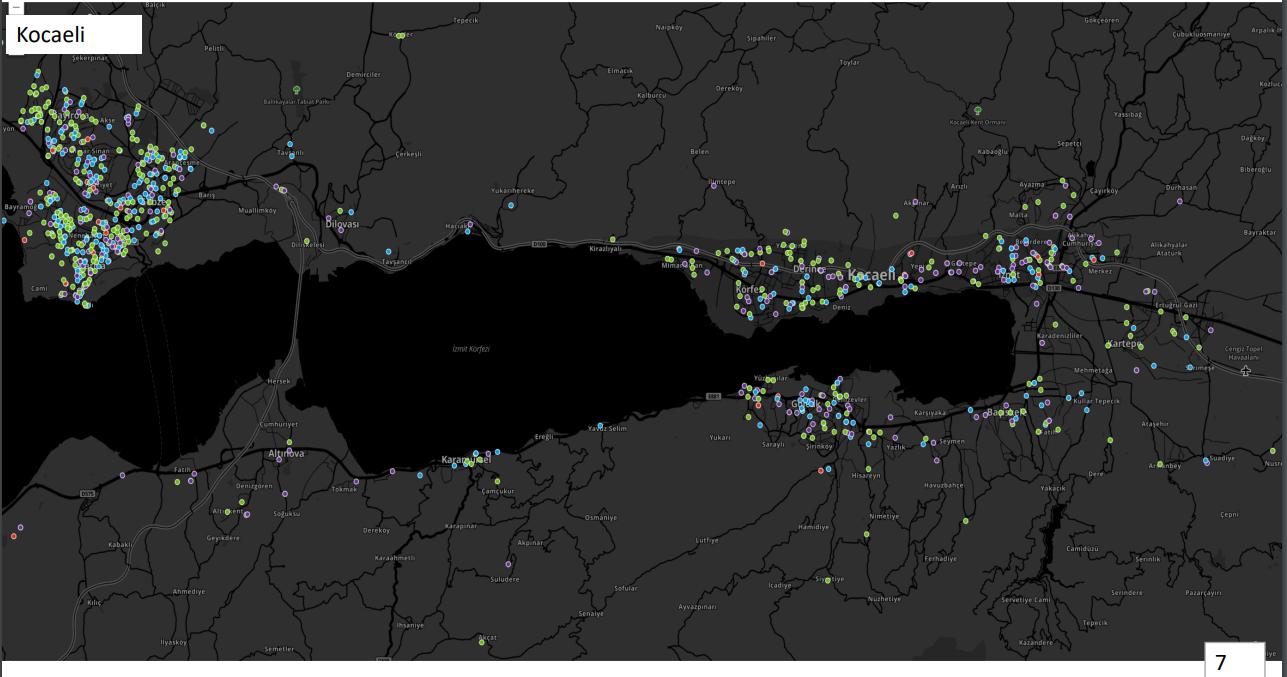Select the green data point at Arslanbey

(x=1160, y=464)
